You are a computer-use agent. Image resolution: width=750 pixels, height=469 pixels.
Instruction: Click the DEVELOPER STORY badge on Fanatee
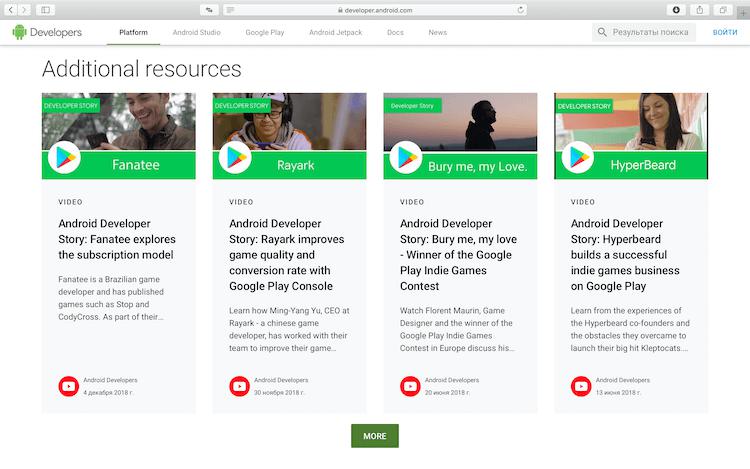(x=71, y=106)
